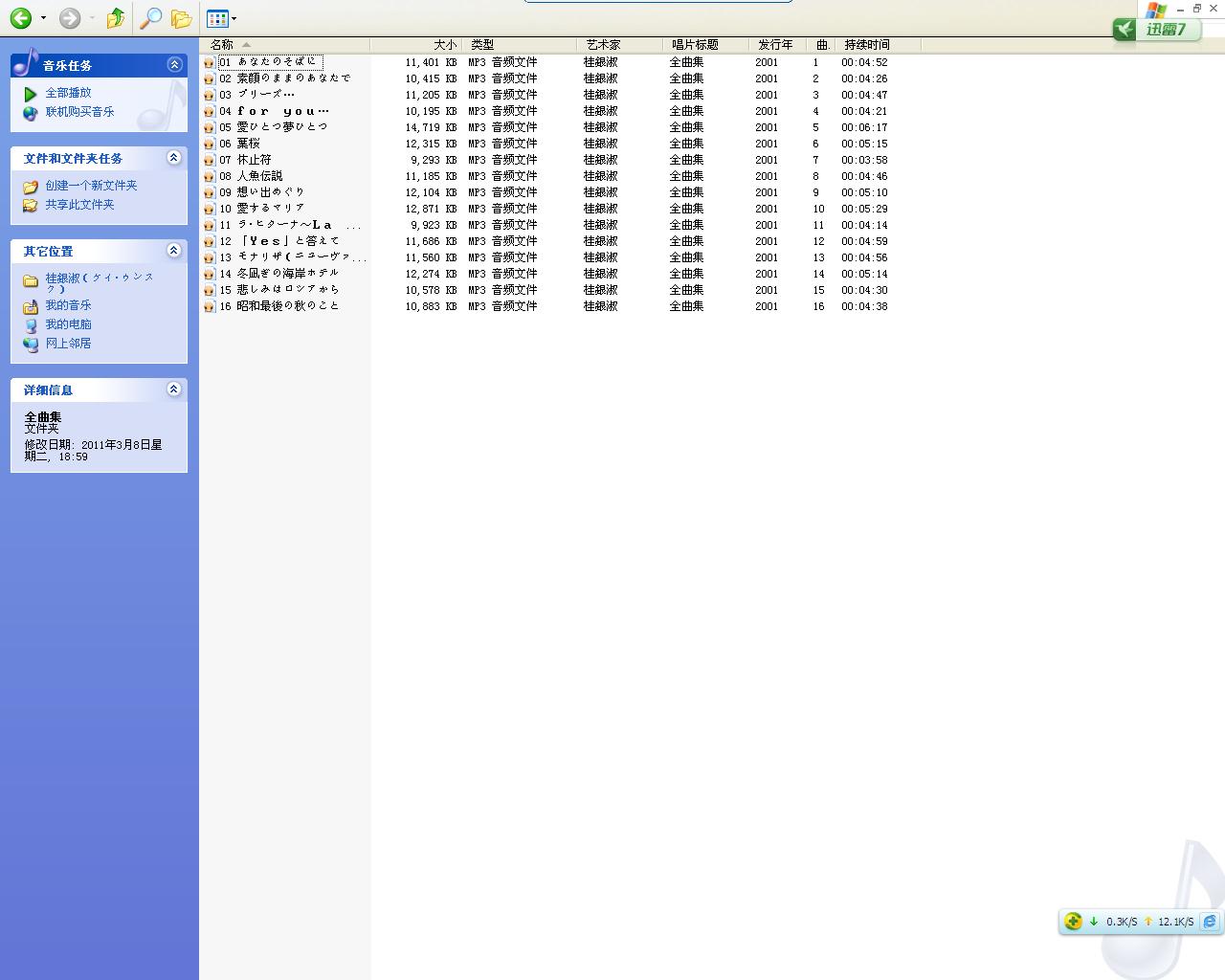This screenshot has width=1225, height=980.
Task: Click the green play icon beside 全部播放
Action: click(x=31, y=94)
